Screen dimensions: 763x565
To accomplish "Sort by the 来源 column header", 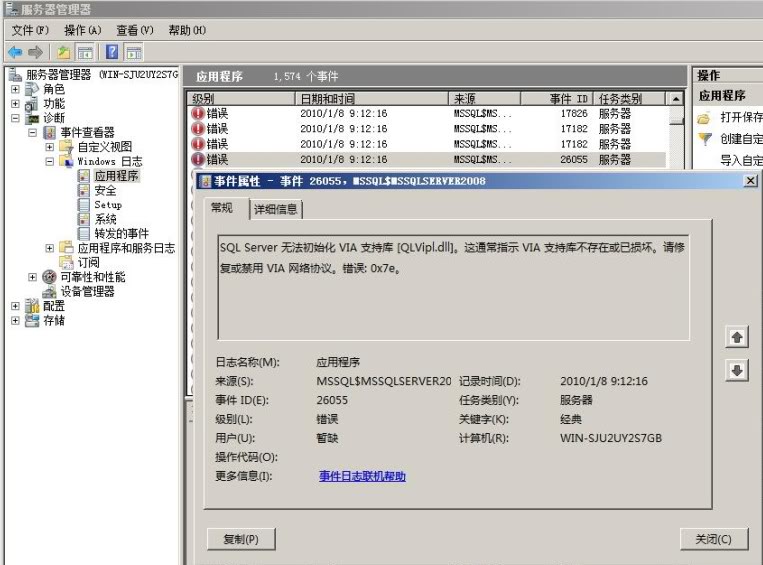I will click(x=484, y=99).
